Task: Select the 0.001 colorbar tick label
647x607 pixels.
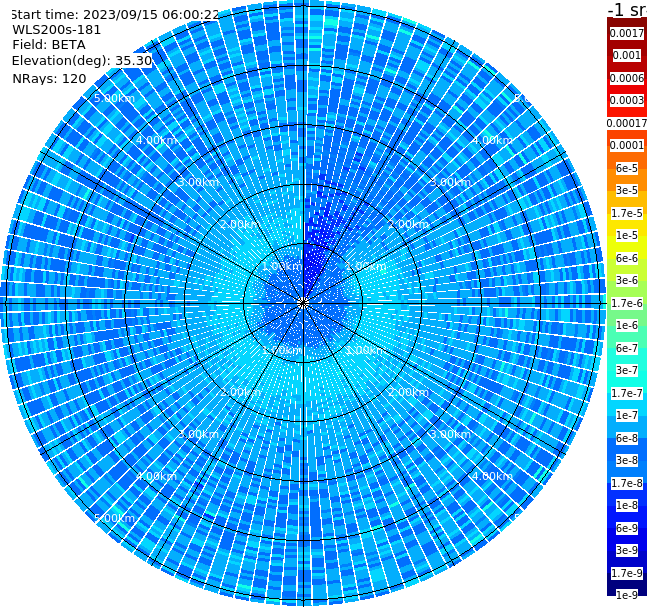Action: click(x=627, y=55)
